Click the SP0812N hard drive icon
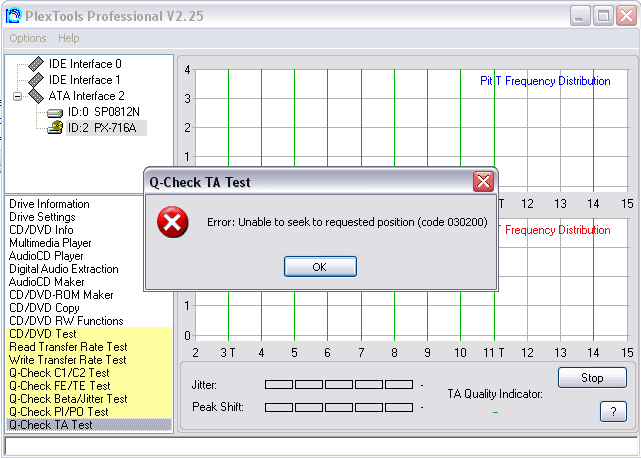Screen dimensions: 641x458 [55, 112]
